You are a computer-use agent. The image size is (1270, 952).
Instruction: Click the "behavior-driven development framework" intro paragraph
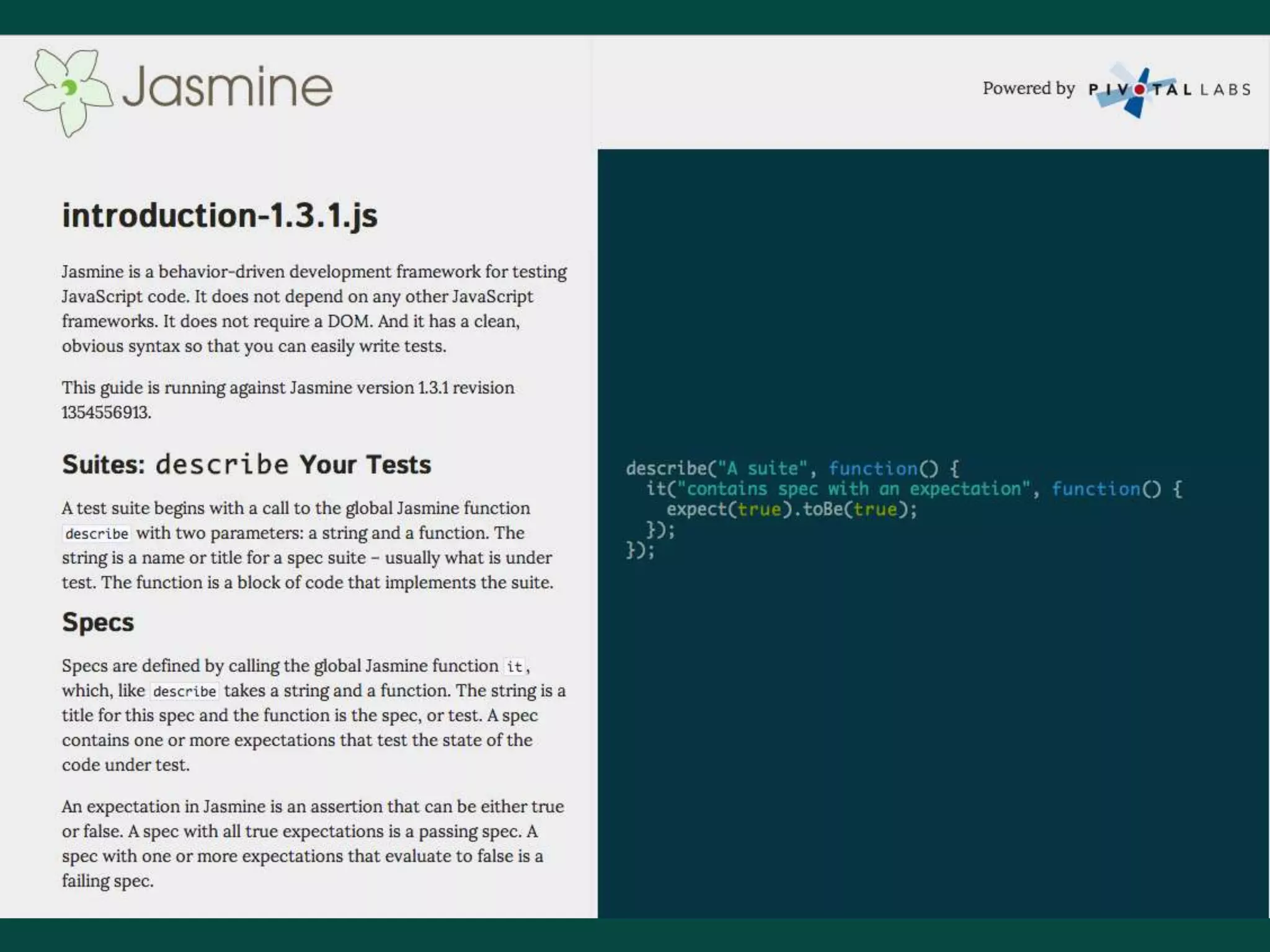(314, 309)
